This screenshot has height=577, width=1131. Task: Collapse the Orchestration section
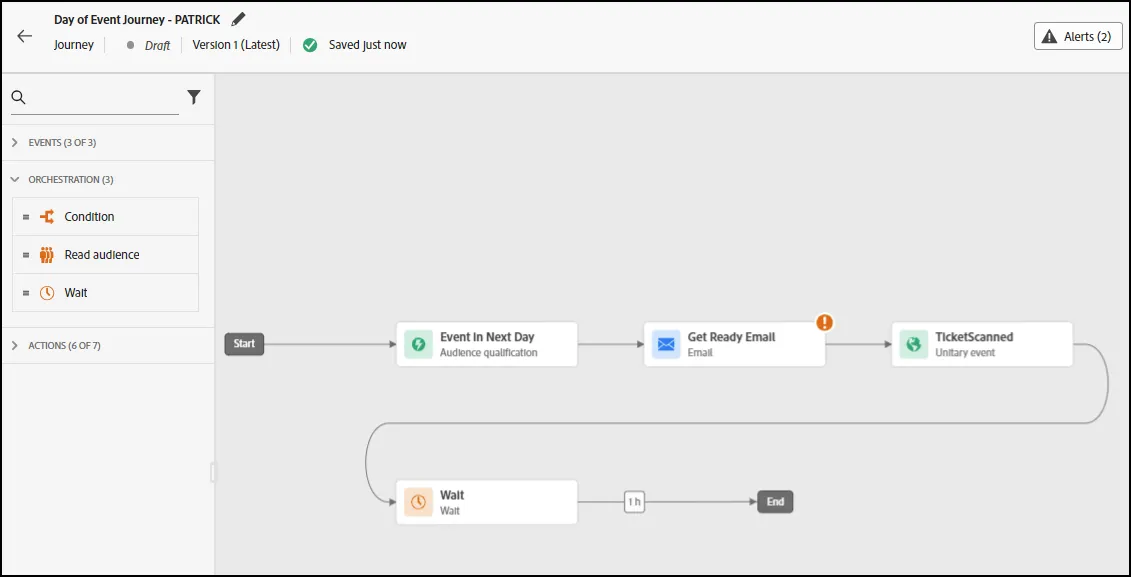point(15,180)
